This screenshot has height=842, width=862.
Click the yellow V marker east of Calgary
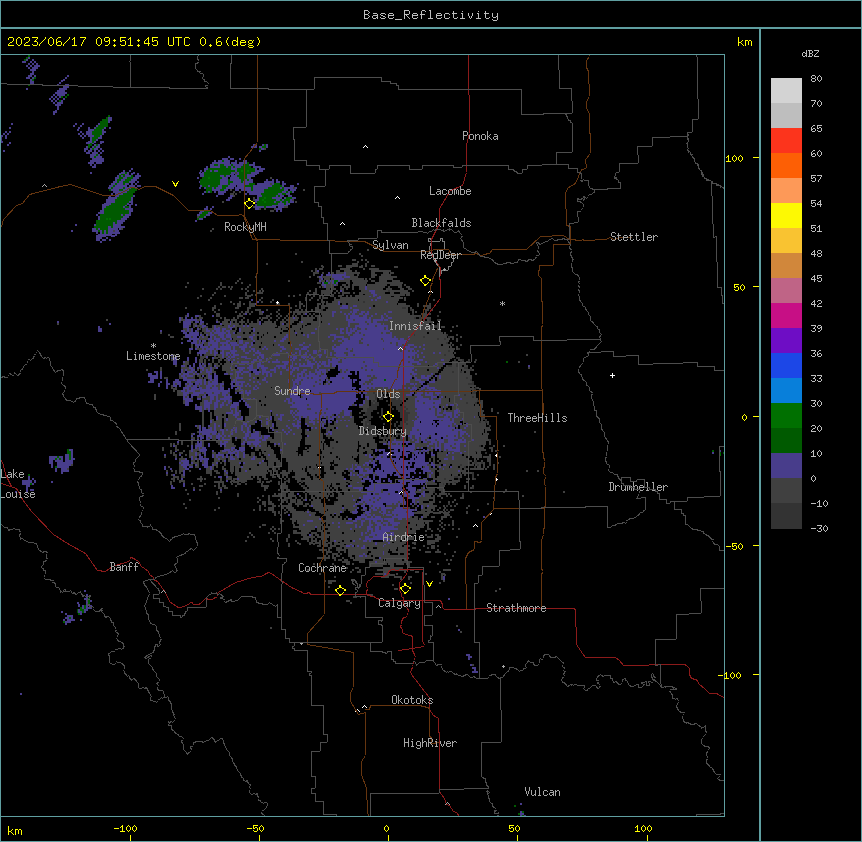[429, 584]
